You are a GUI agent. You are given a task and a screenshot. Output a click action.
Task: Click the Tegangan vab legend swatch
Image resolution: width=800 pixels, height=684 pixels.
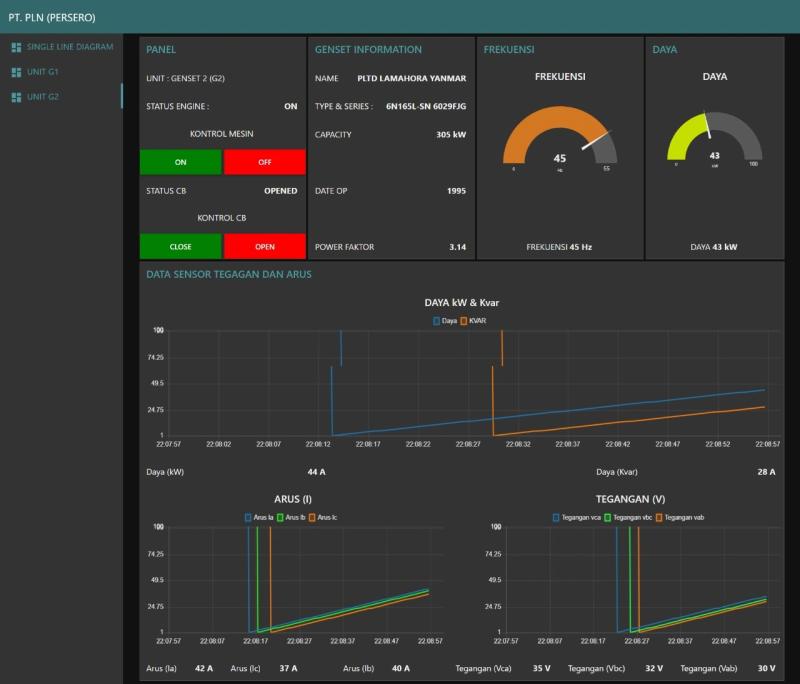pos(660,517)
